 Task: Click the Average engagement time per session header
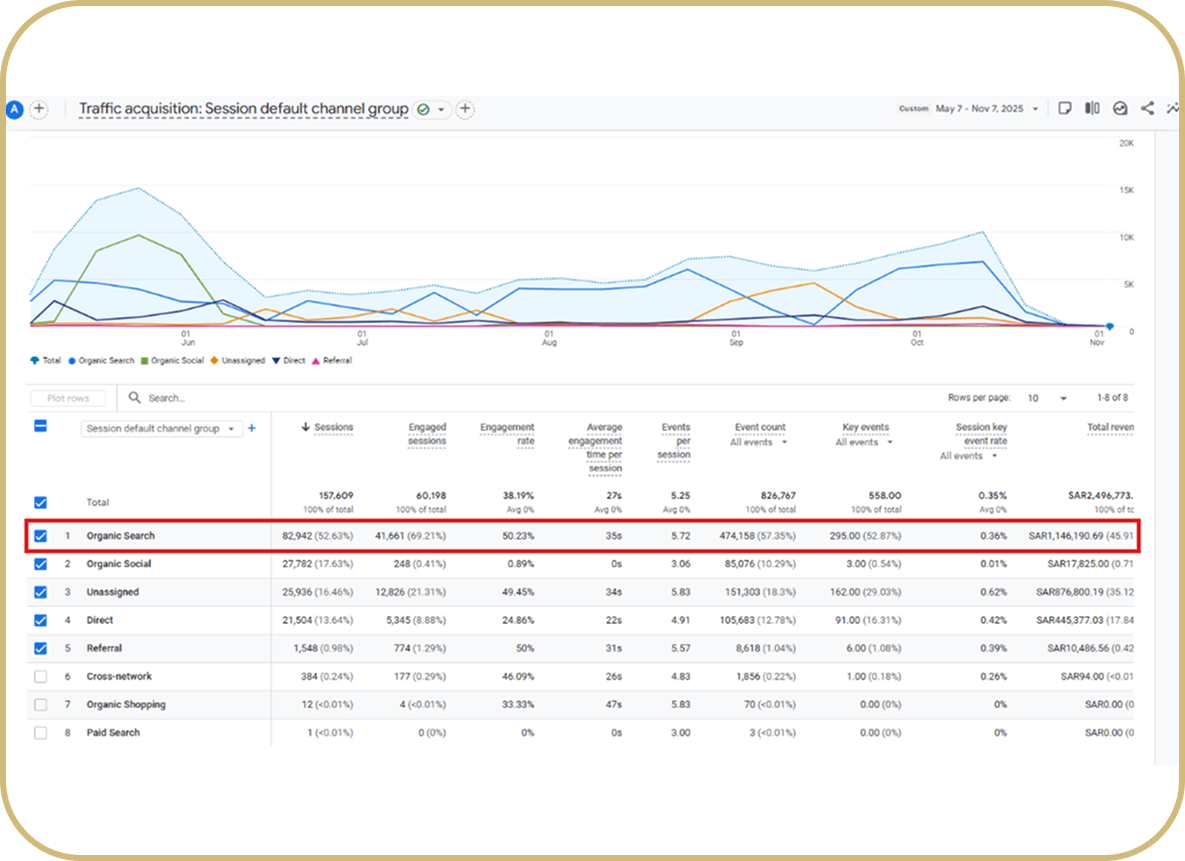coord(596,448)
